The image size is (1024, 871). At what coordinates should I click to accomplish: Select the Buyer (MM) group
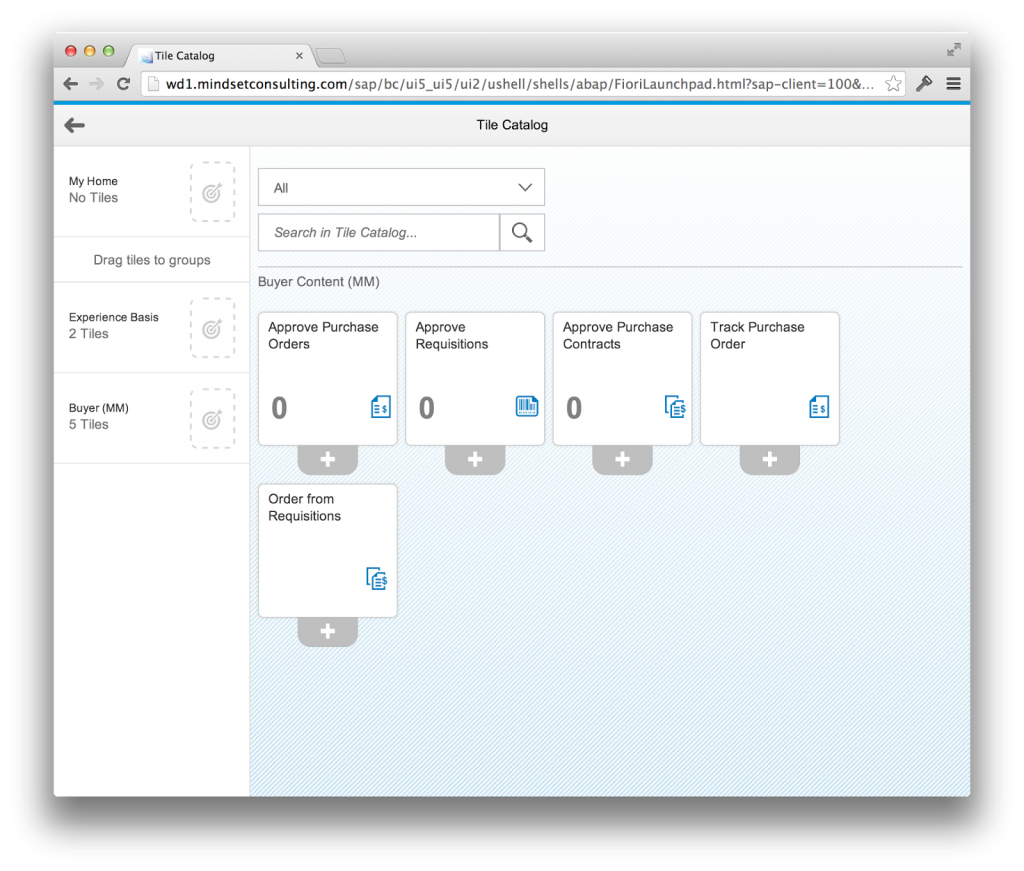152,418
